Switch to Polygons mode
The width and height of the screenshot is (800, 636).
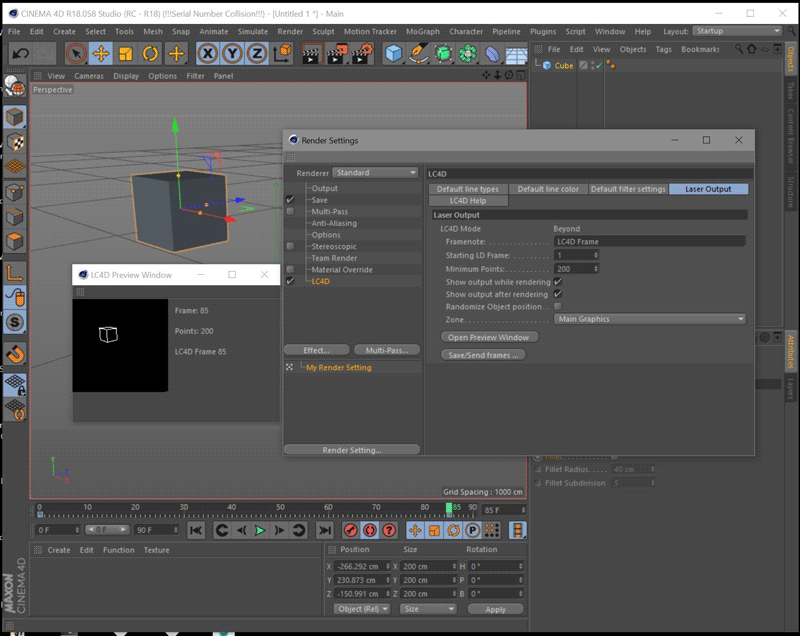click(x=15, y=241)
